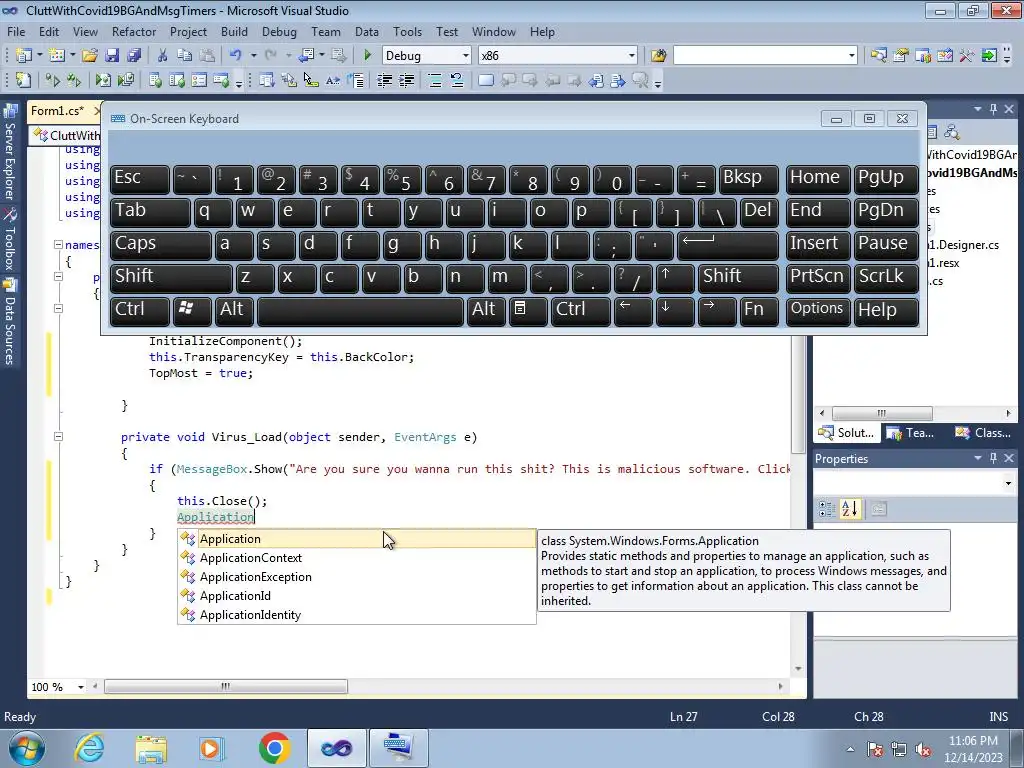Toggle Fn key on On-Screen Keyboard
Image resolution: width=1024 pixels, height=768 pixels.
pyautogui.click(x=759, y=311)
